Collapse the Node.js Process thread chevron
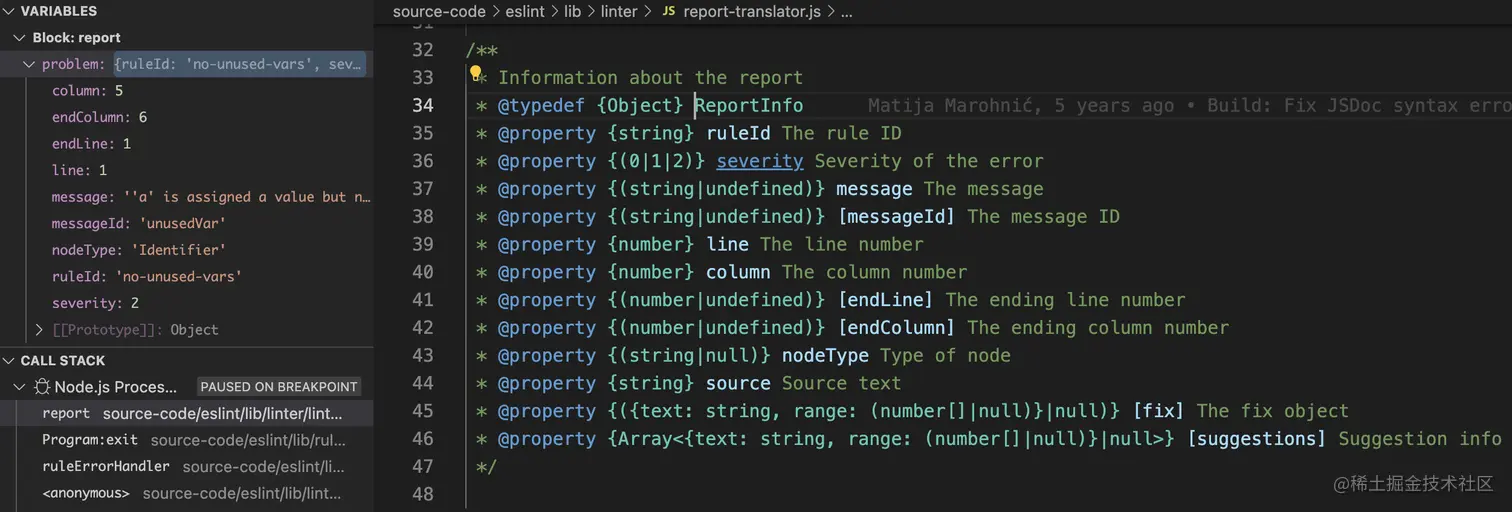 point(20,387)
